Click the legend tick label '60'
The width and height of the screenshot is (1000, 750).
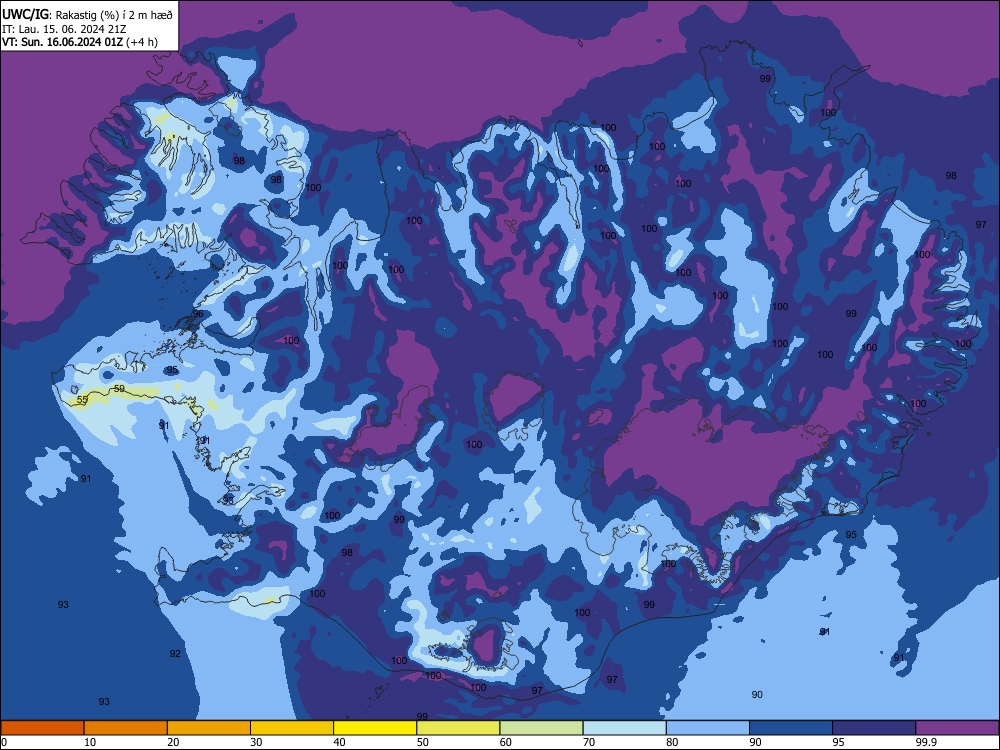point(506,742)
